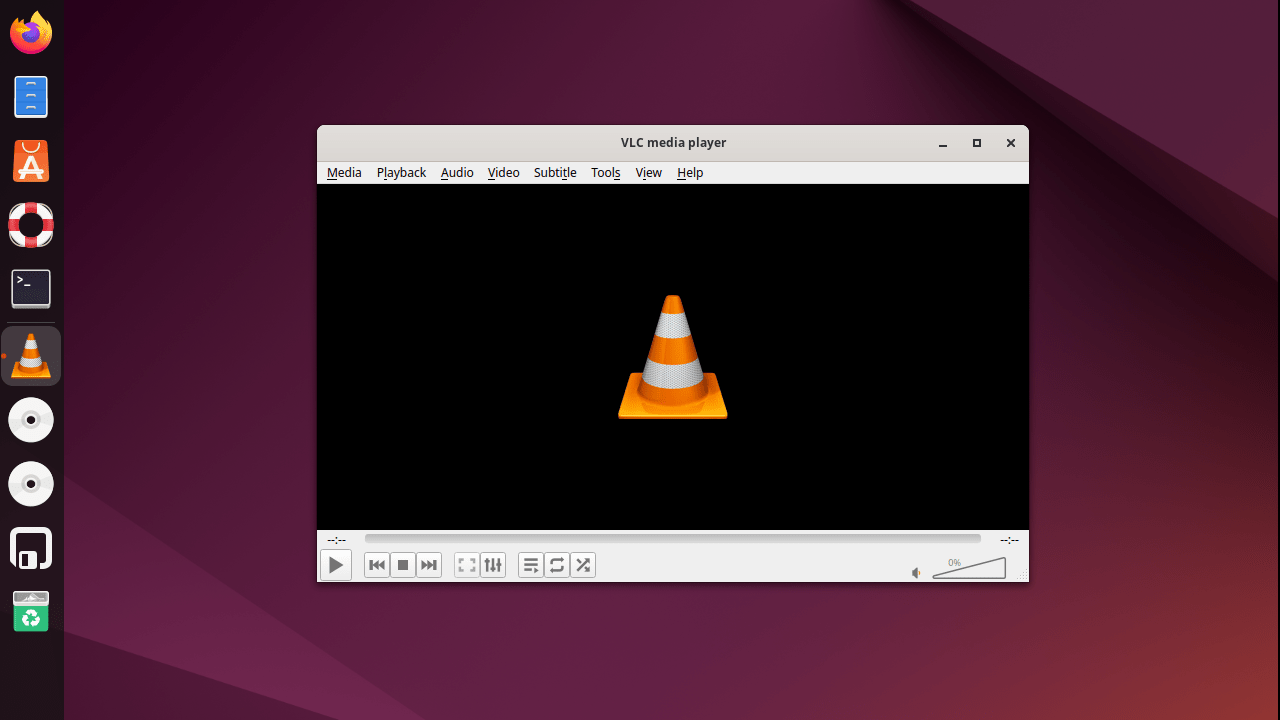This screenshot has height=720, width=1280.
Task: Launch Firefox from the dock
Action: [30, 32]
